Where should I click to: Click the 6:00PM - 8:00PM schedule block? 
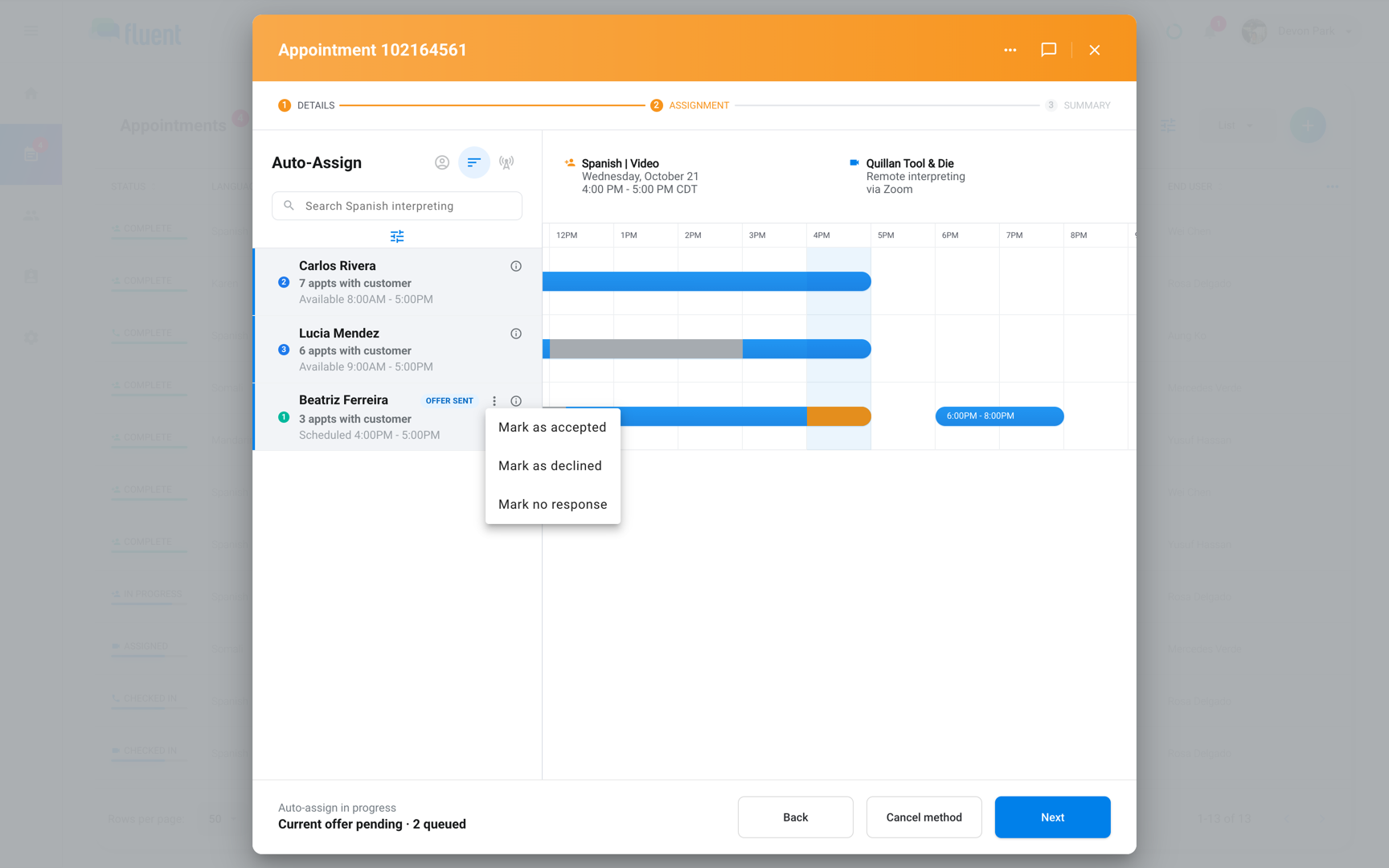point(999,416)
